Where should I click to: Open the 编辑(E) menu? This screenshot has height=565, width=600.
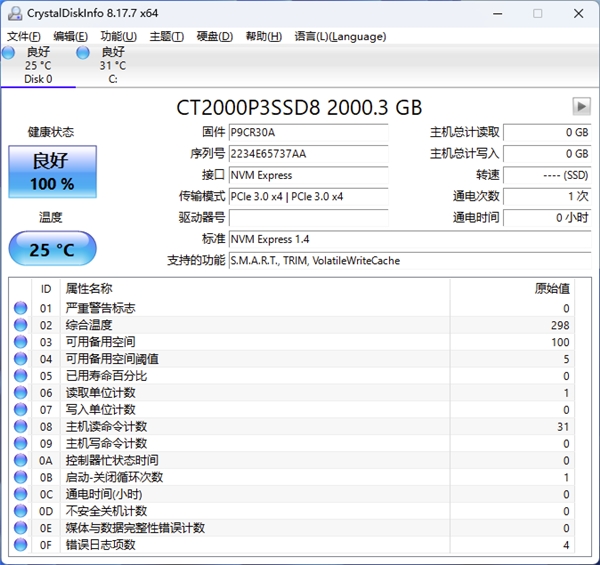pos(70,36)
